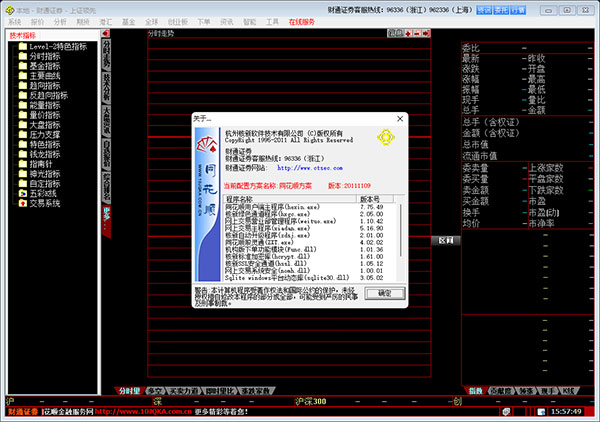Image resolution: width=600 pixels, height=422 pixels.
Task: Select the 分时量 bottom tab
Action: (x=129, y=391)
